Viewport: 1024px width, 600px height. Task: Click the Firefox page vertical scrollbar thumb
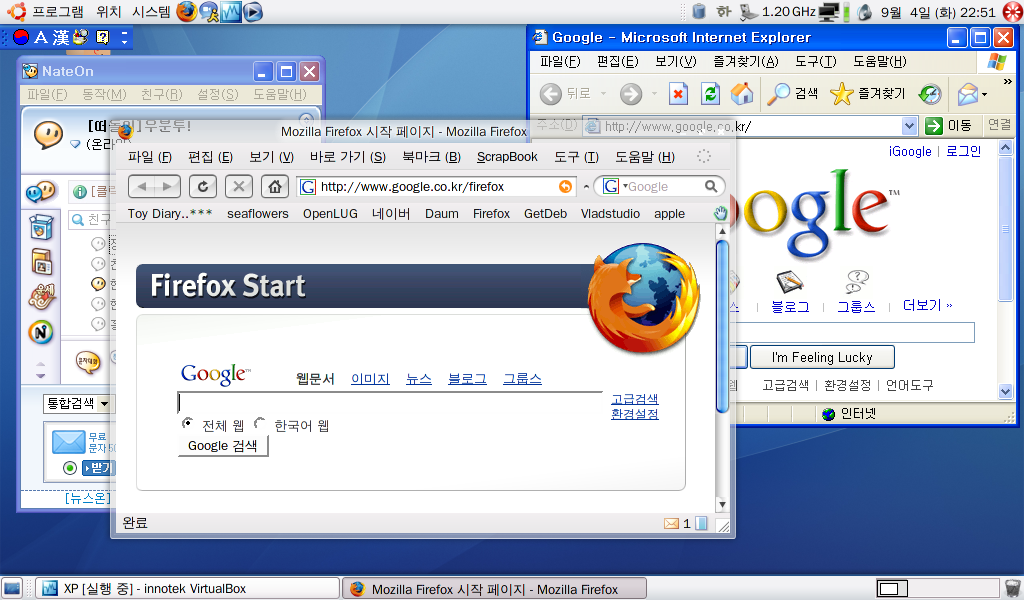point(722,326)
